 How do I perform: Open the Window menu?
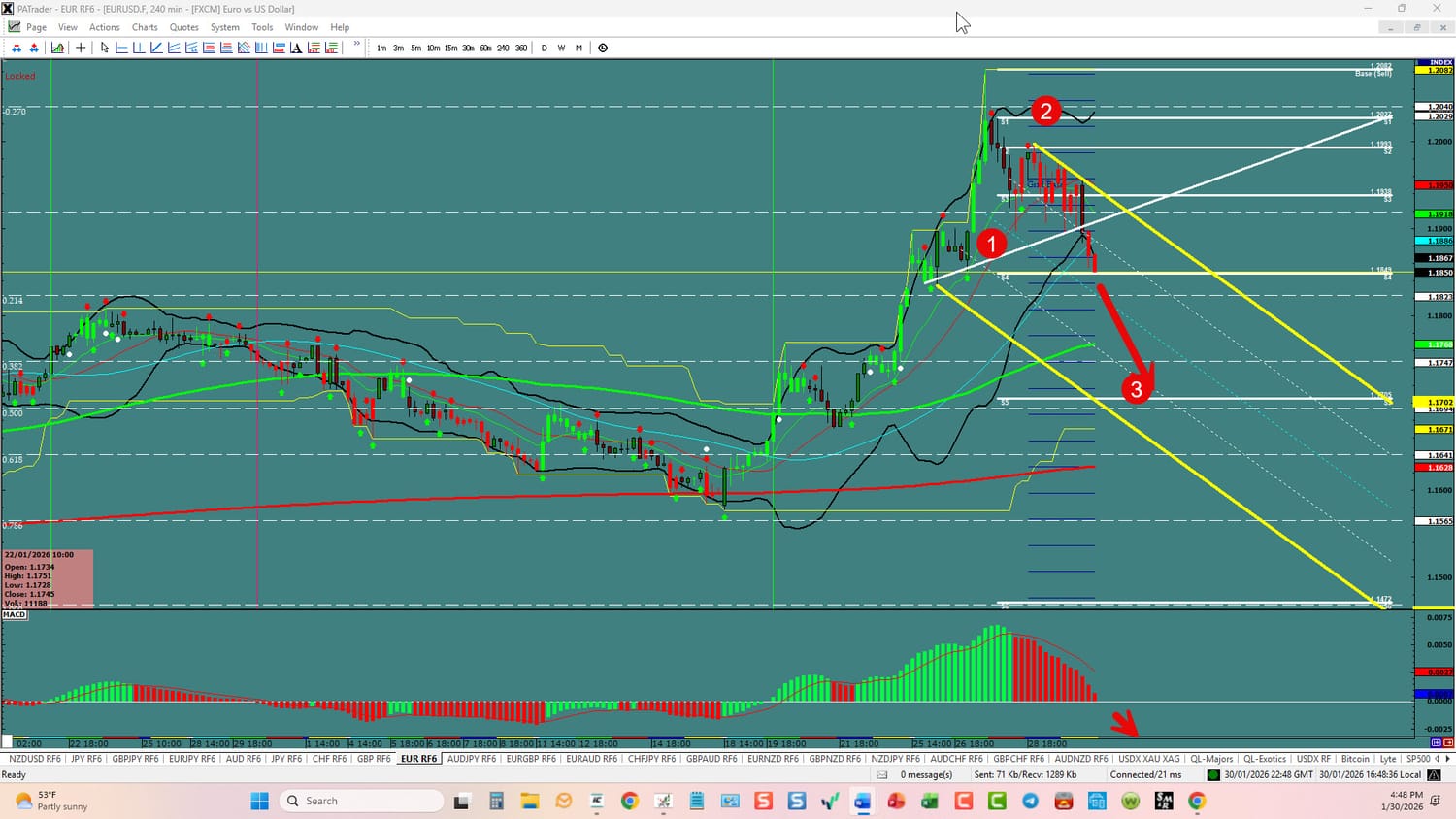point(302,27)
